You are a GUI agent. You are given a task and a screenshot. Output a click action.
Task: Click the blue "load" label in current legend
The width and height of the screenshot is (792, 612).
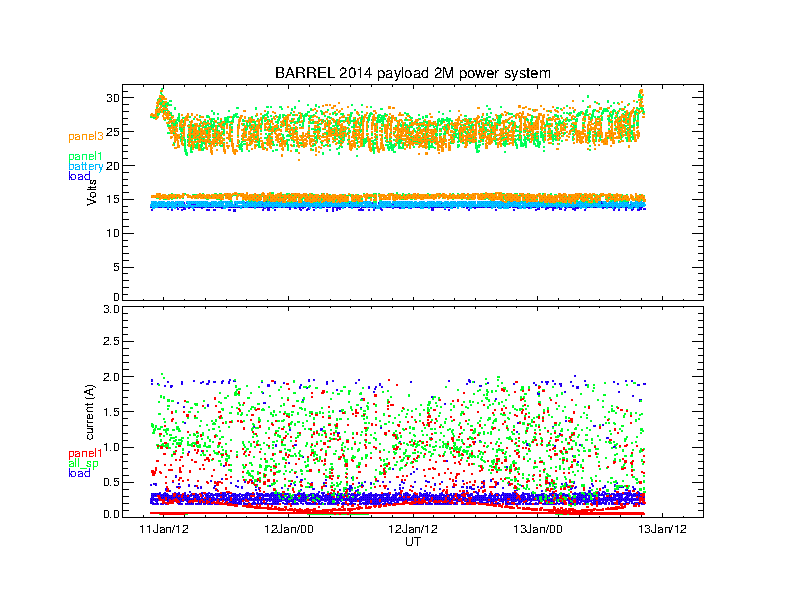[x=79, y=473]
